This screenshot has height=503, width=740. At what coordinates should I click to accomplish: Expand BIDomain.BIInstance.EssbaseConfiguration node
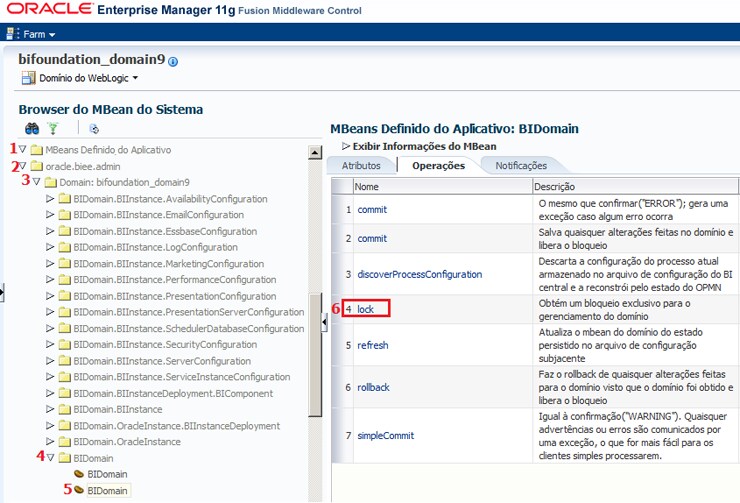point(50,231)
